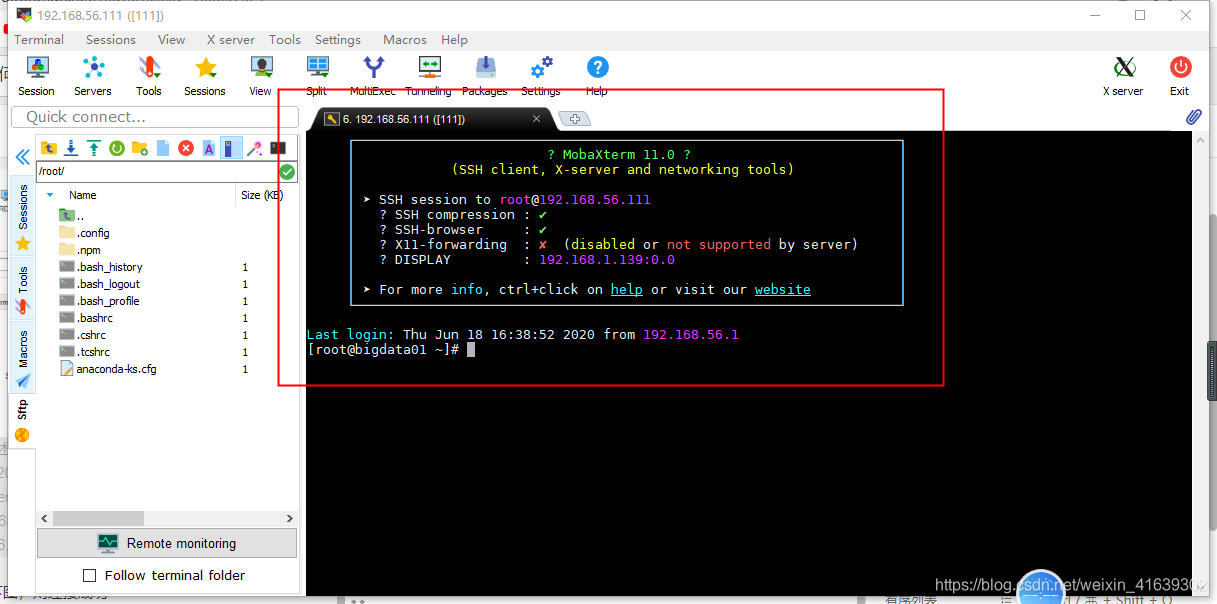
Task: Switch to the Sessions side tab
Action: pyautogui.click(x=23, y=218)
